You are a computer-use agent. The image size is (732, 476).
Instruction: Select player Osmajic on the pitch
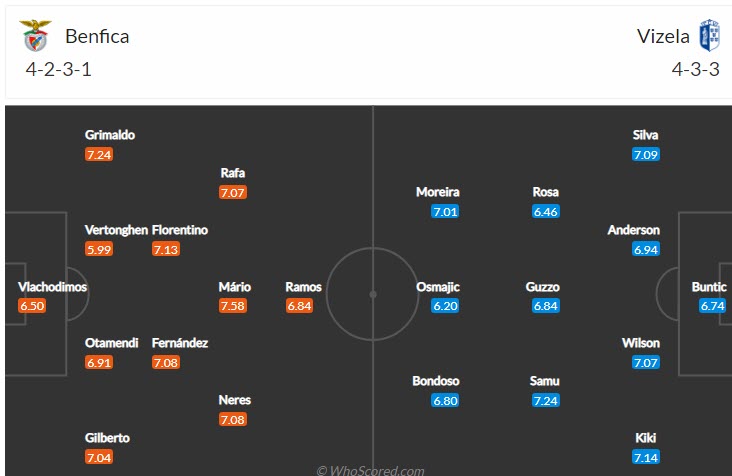pos(440,287)
